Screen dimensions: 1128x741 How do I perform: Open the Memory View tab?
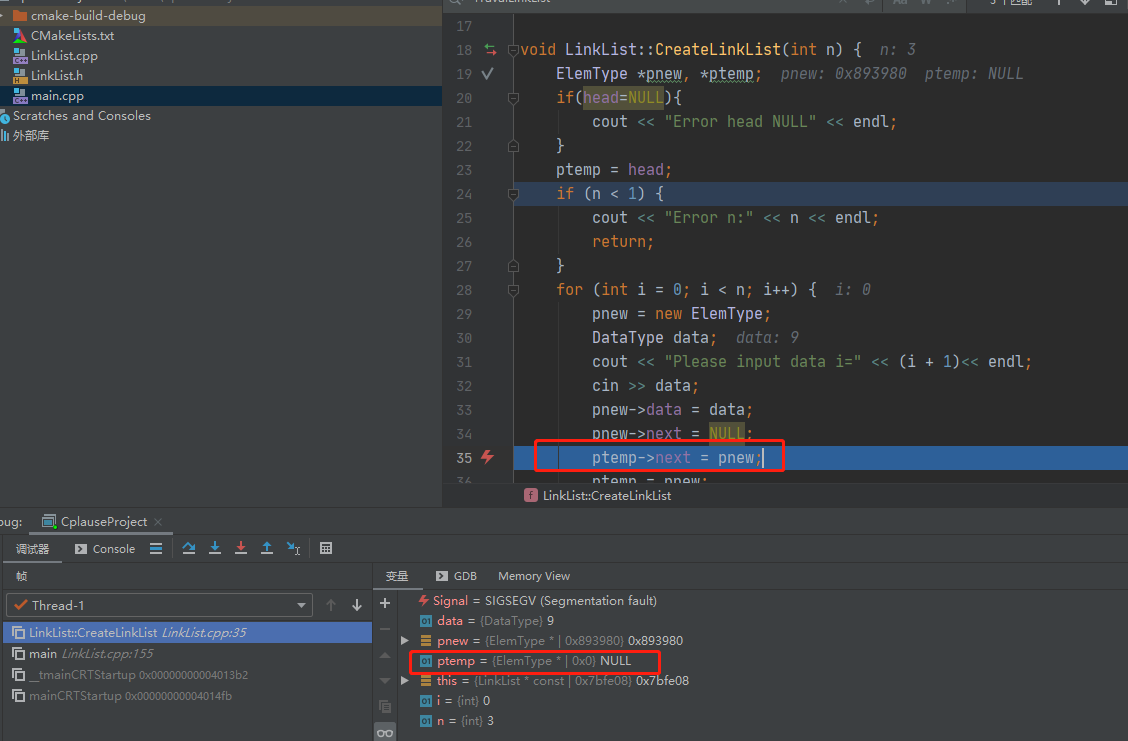pos(534,576)
